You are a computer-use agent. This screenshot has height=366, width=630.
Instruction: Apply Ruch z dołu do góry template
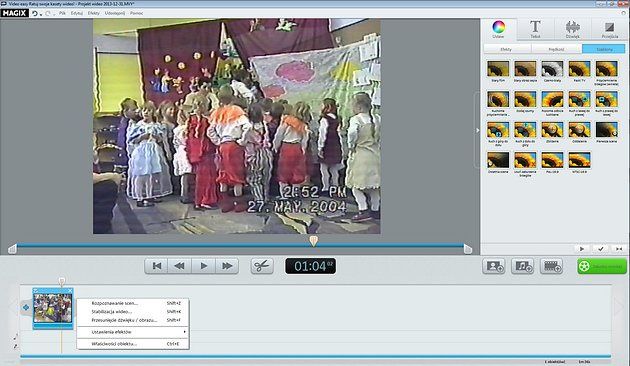pos(525,130)
